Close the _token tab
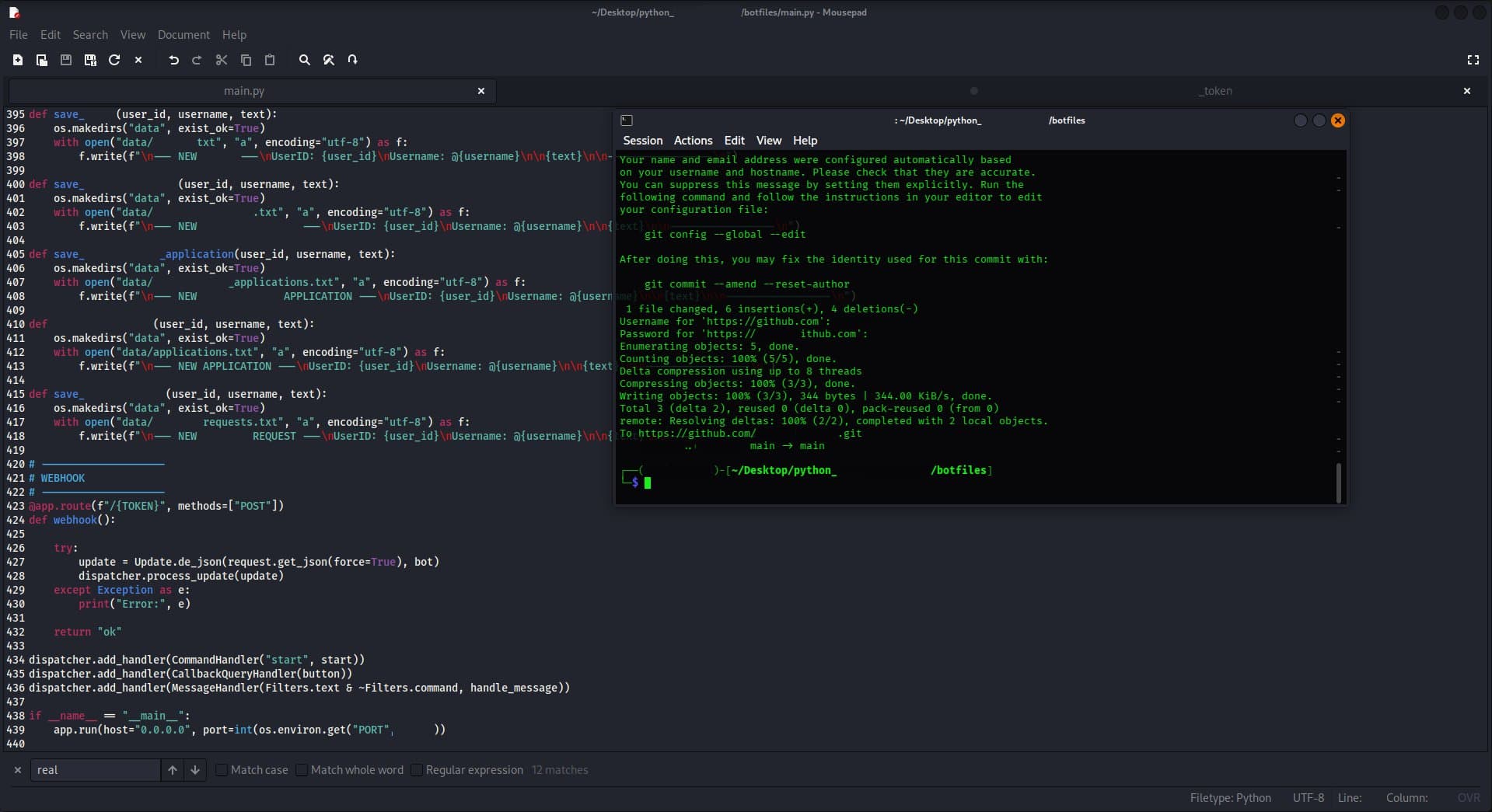 coord(1467,91)
